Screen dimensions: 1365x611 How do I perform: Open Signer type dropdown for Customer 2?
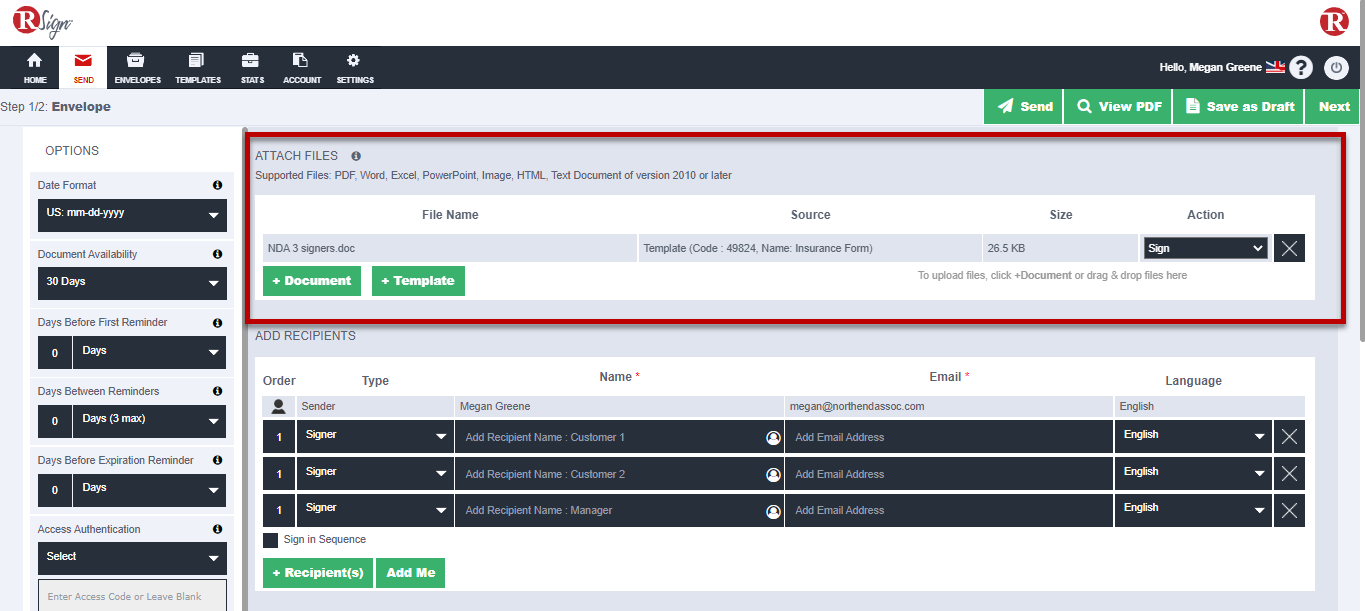click(x=375, y=474)
